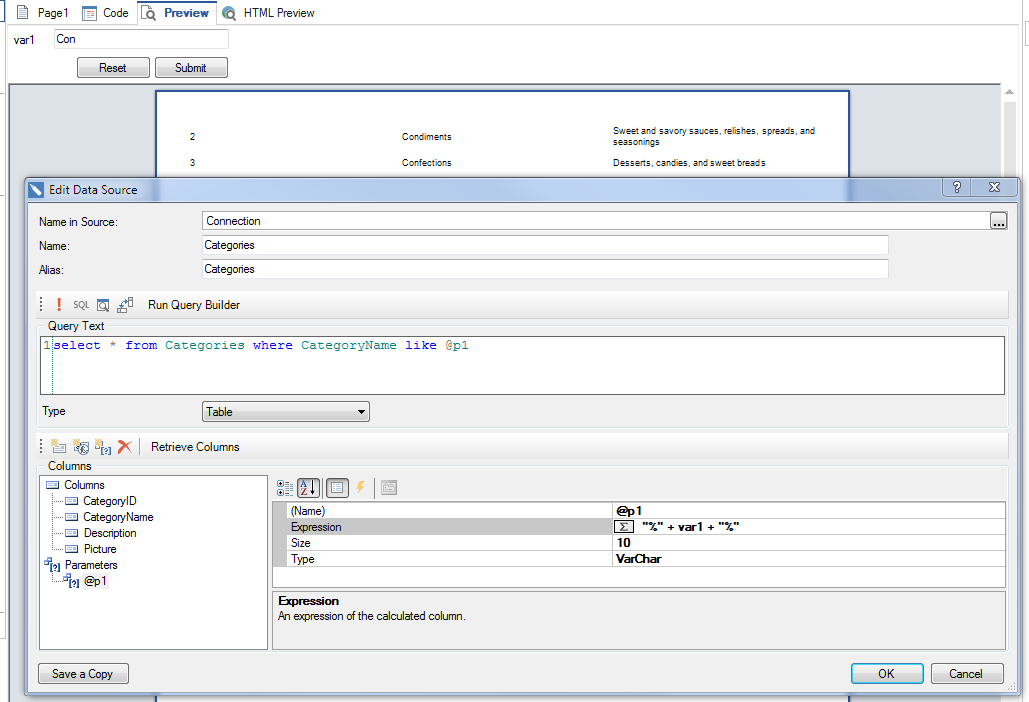Screen dimensions: 1029x702
Task: Click inside the Query Text editor
Action: click(x=522, y=365)
